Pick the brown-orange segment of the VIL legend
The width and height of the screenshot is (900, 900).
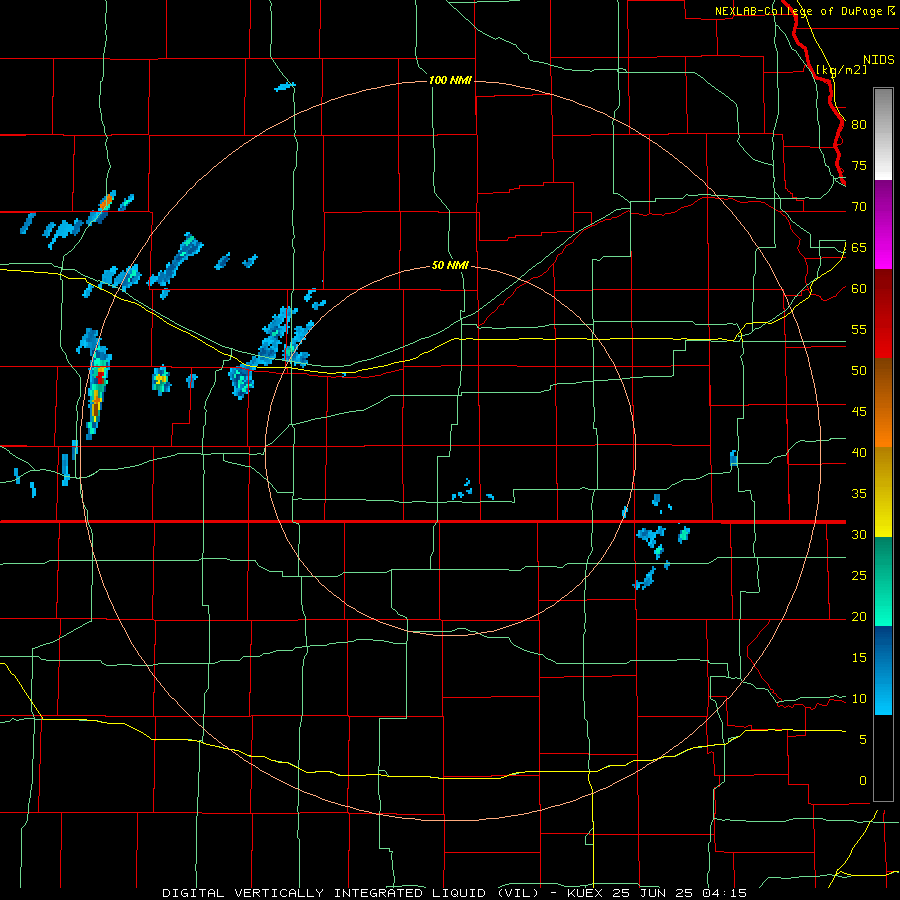883,402
